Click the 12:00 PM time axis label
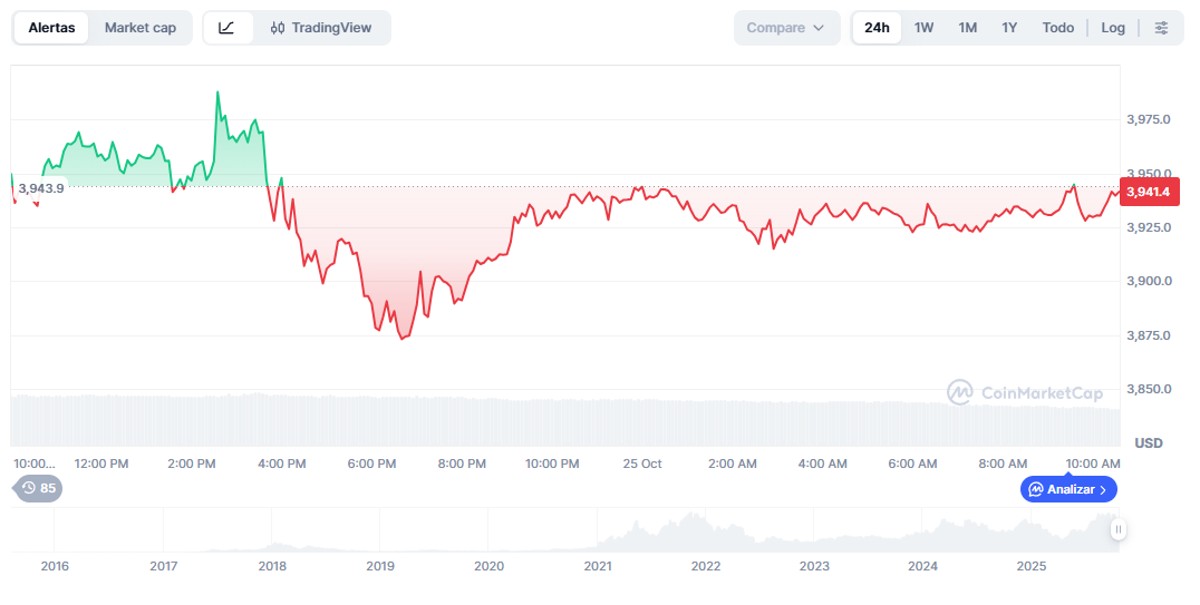 pyautogui.click(x=102, y=464)
